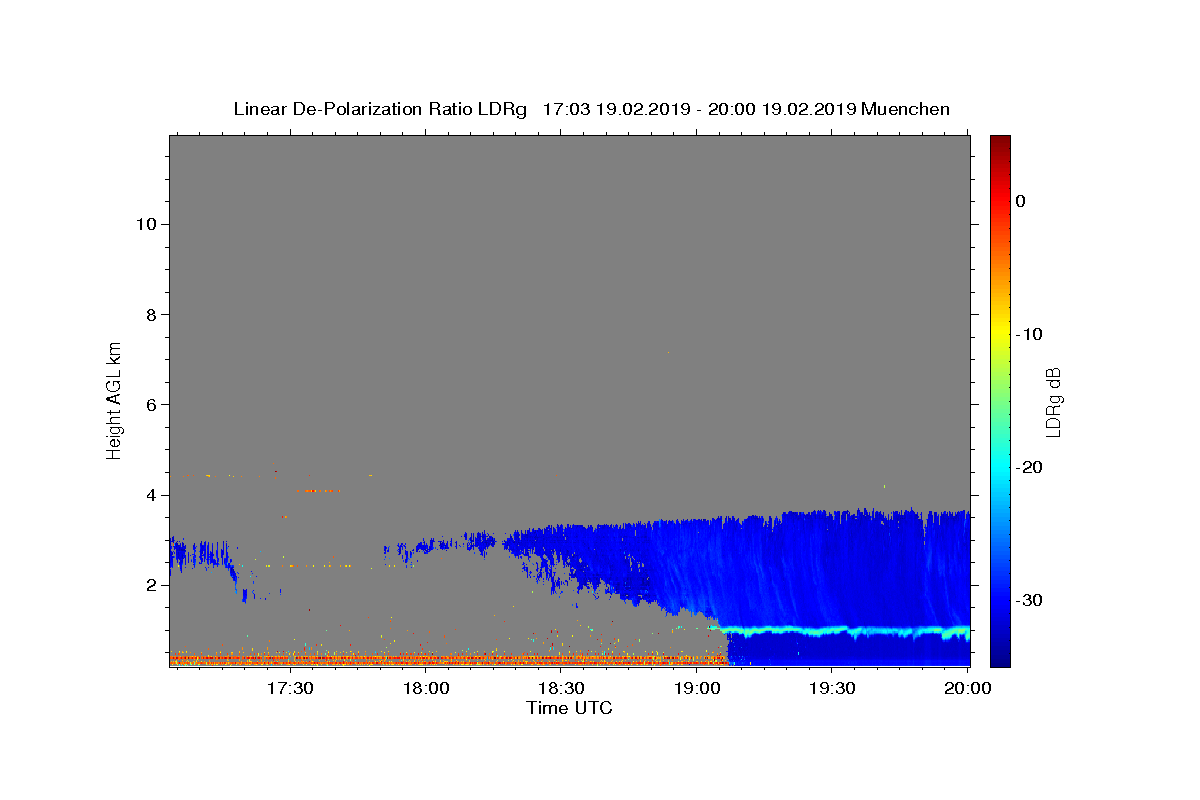Screen dimensions: 1200x800
Task: Pick the dark red top of the colorbar
Action: 1000,142
